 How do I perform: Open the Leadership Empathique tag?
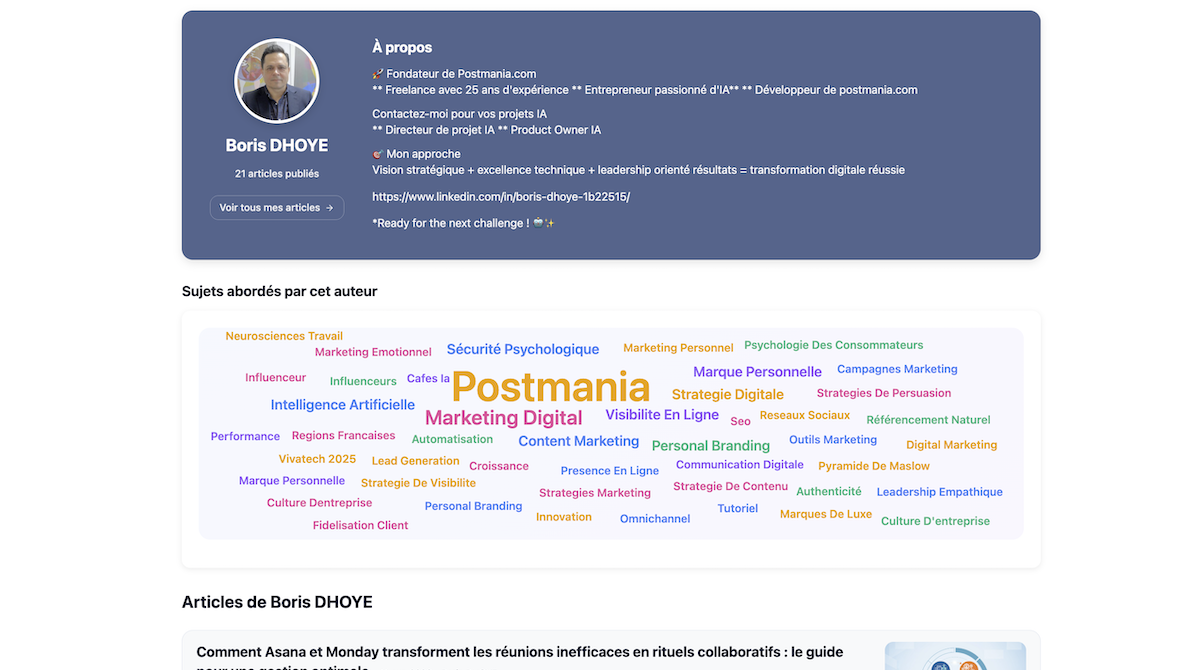coord(939,492)
